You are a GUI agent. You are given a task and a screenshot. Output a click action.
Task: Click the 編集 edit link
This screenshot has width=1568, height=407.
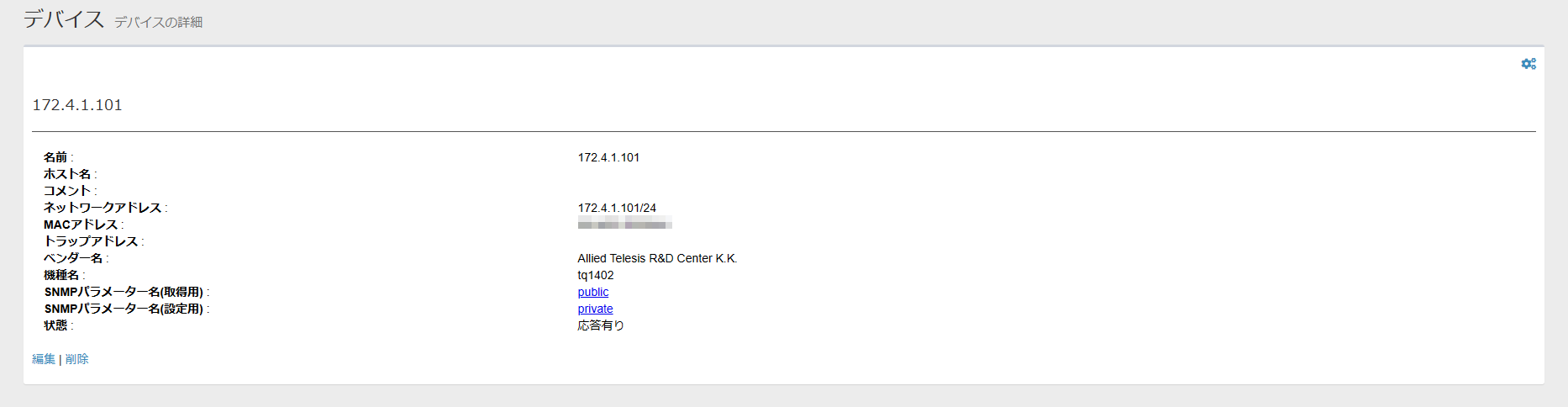(x=44, y=359)
